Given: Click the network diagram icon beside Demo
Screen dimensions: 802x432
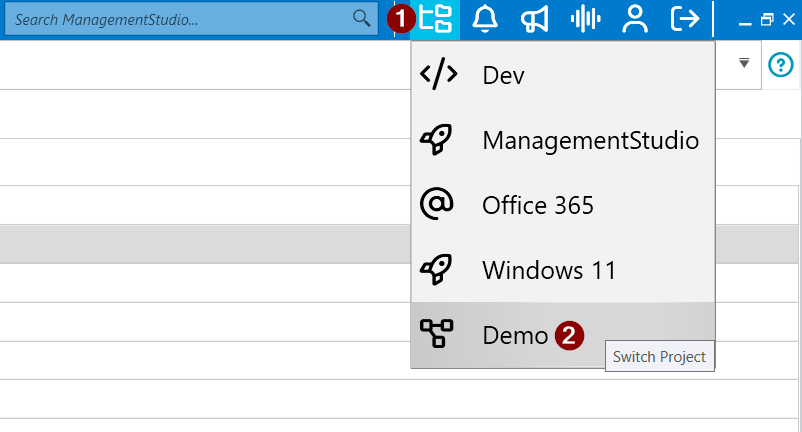Looking at the screenshot, I should coord(436,333).
